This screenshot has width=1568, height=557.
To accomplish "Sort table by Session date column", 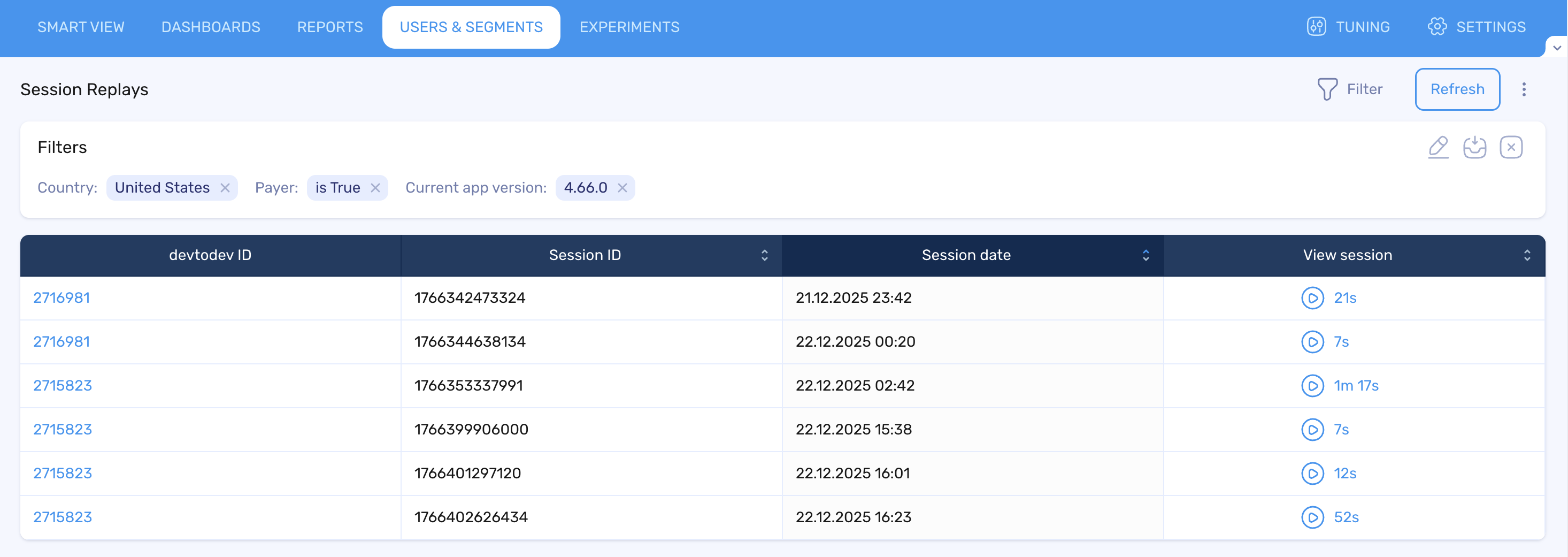I will (1146, 256).
